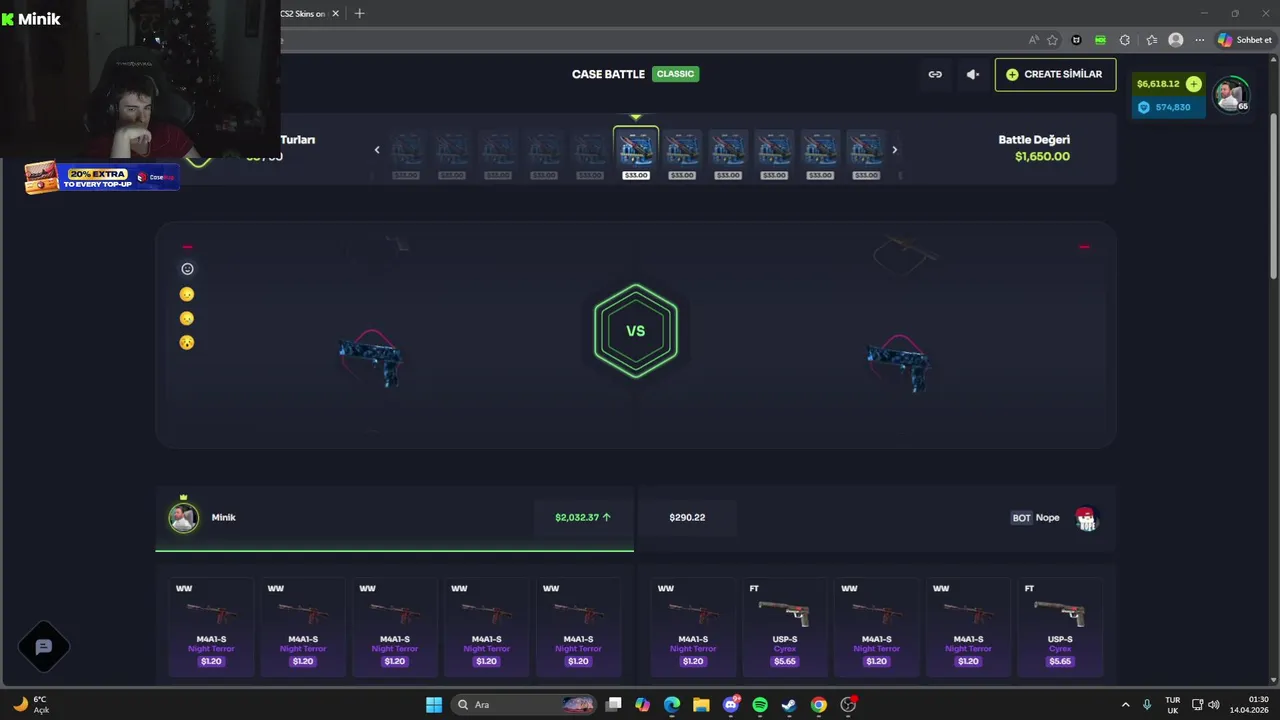Open the 6°C weather widget

pyautogui.click(x=30, y=705)
